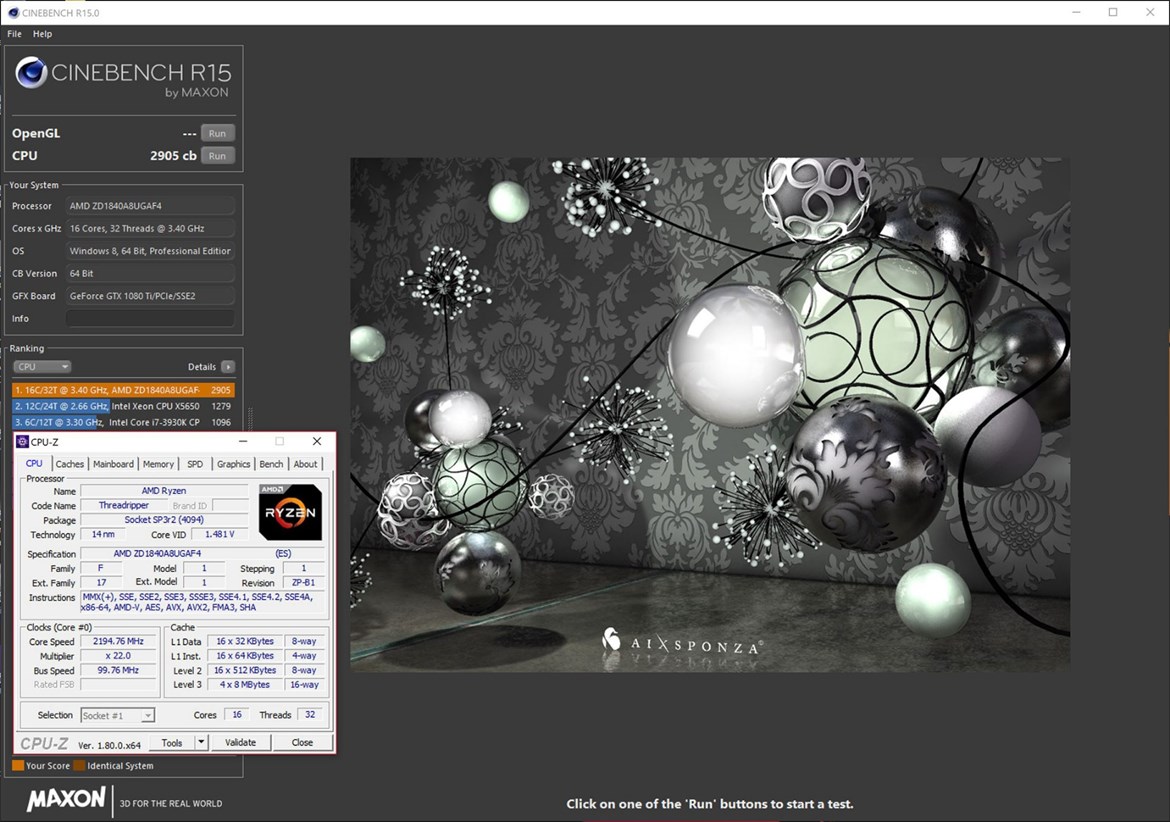
Task: Close the CPU-Z window with the X
Action: click(316, 442)
